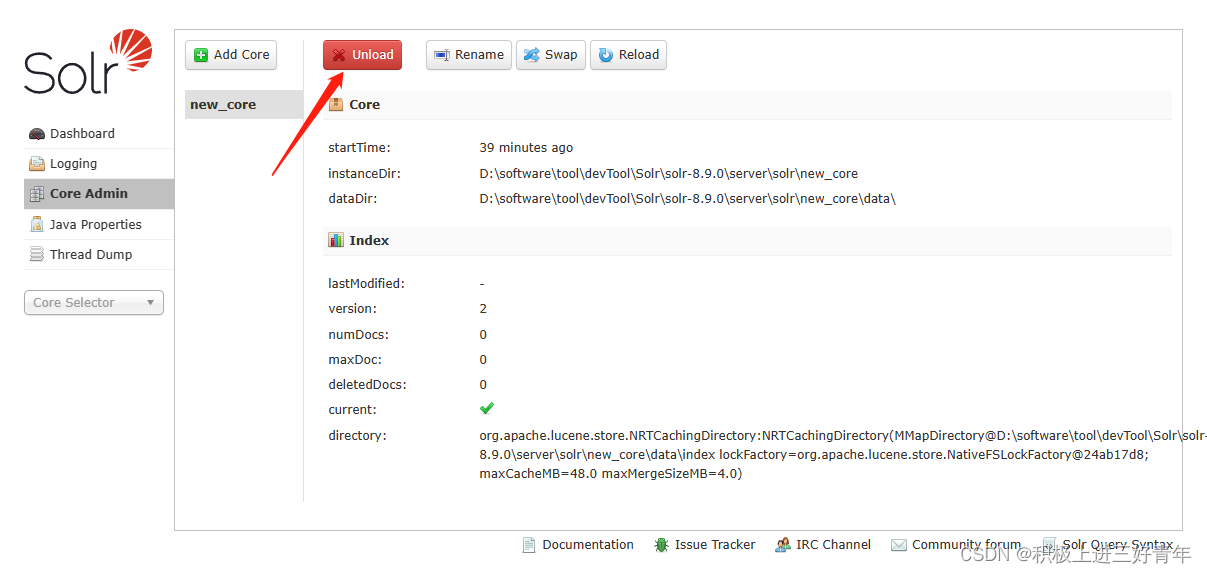Open the Logging page
The height and width of the screenshot is (573, 1207).
[x=99, y=164]
